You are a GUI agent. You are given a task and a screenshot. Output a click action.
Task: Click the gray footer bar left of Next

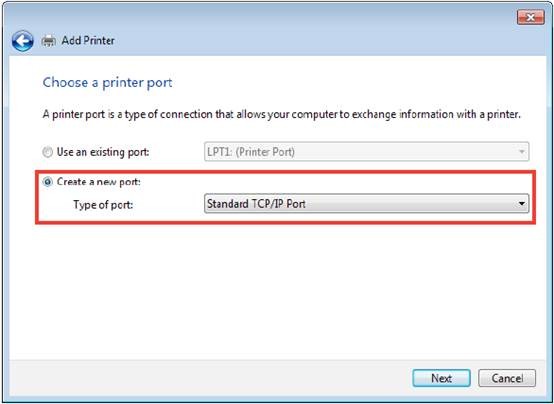210,378
